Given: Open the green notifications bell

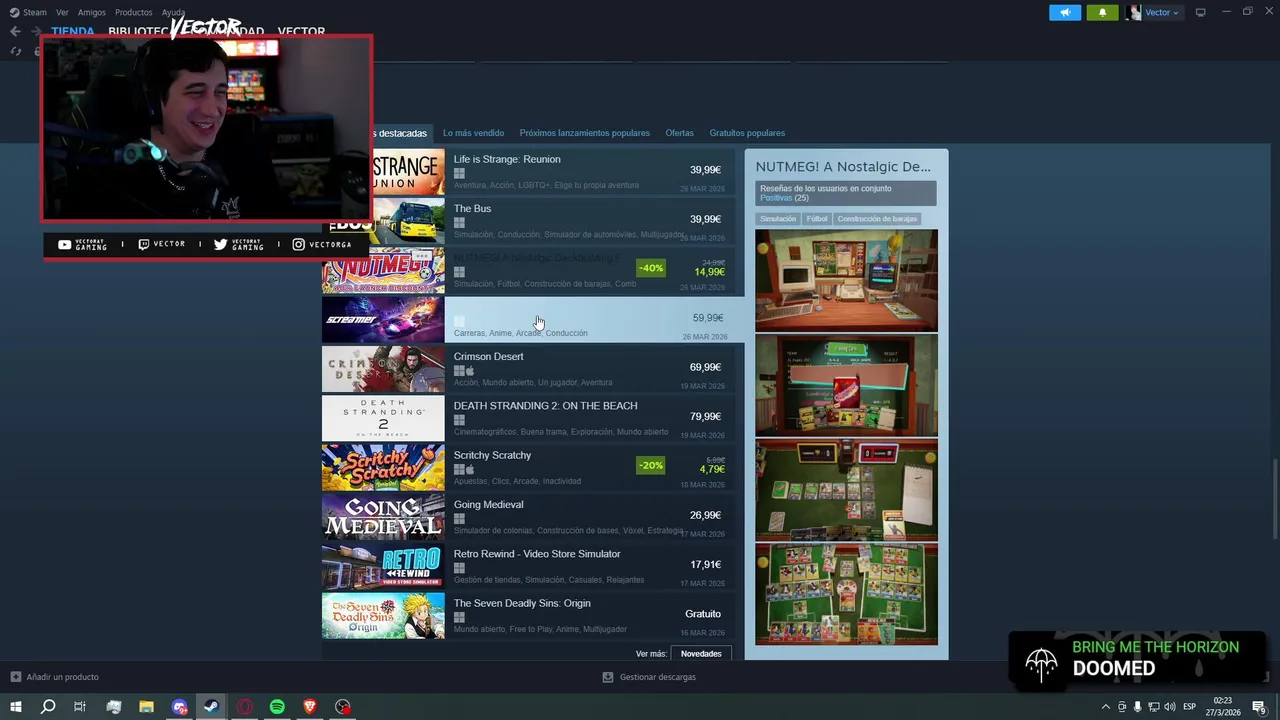Looking at the screenshot, I should (1102, 12).
